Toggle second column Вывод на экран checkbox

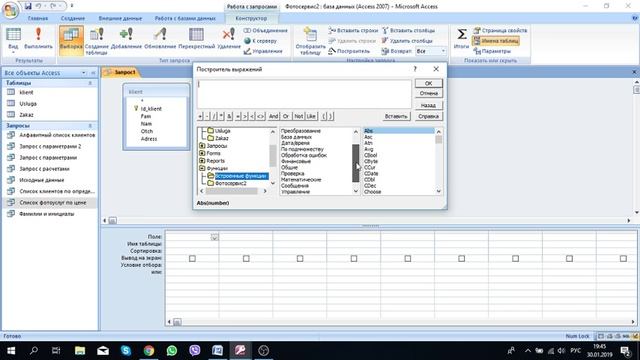pyautogui.click(x=246, y=258)
